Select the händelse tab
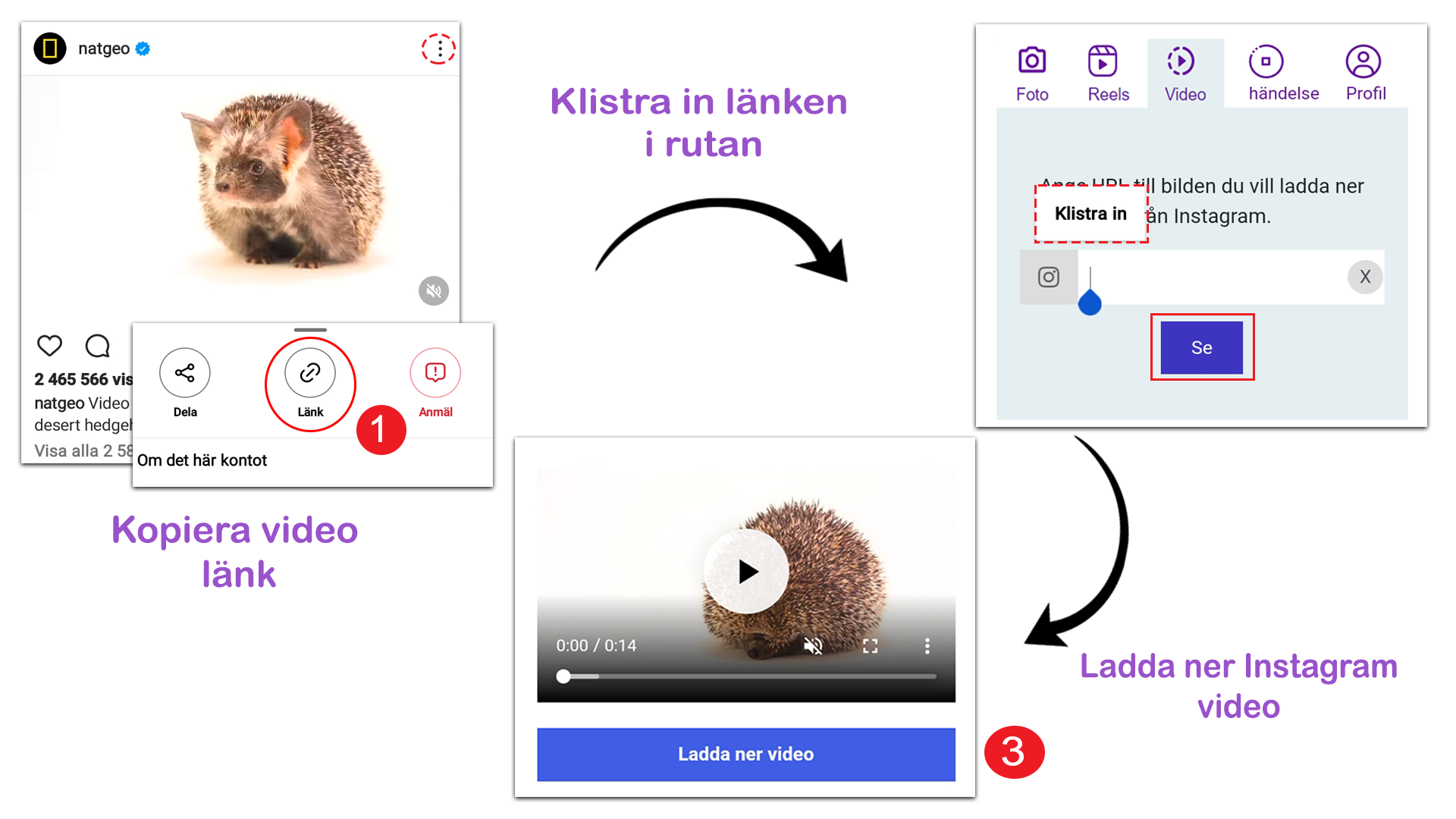Image resolution: width=1456 pixels, height=819 pixels. pyautogui.click(x=1283, y=74)
